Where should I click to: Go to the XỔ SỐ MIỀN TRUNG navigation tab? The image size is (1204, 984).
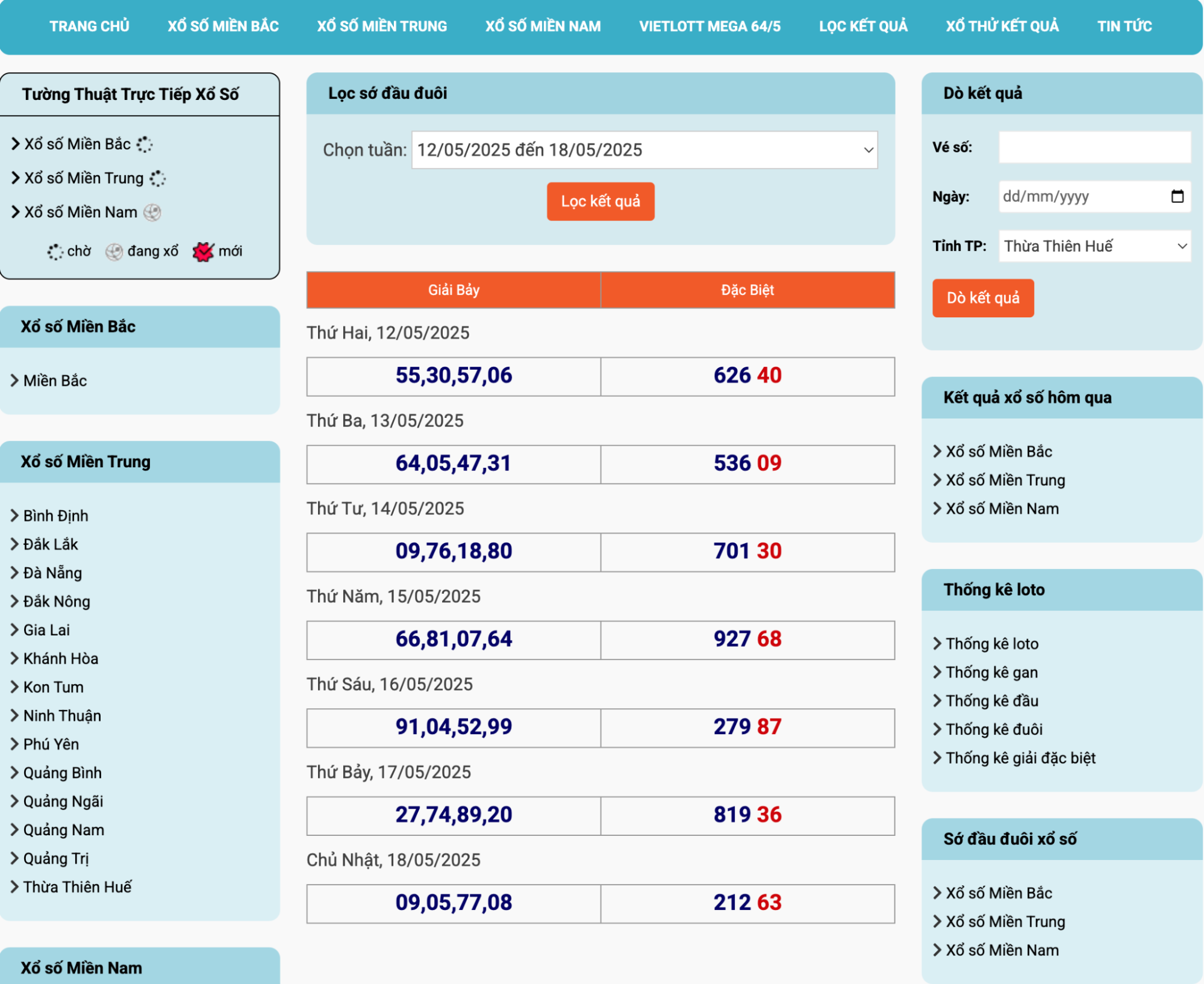click(x=382, y=26)
